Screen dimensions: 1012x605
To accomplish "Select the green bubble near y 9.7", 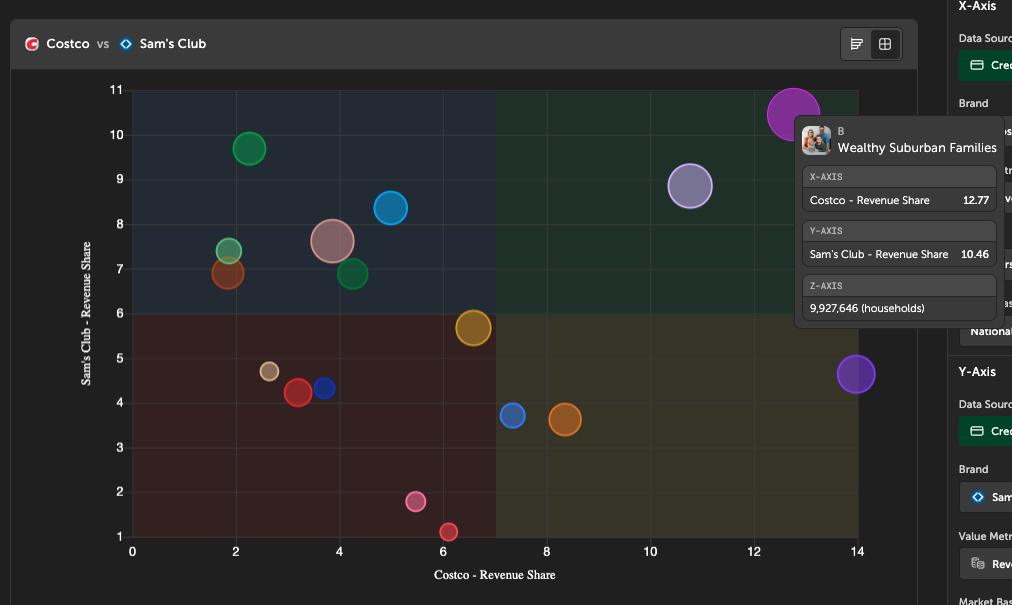I will coord(249,149).
